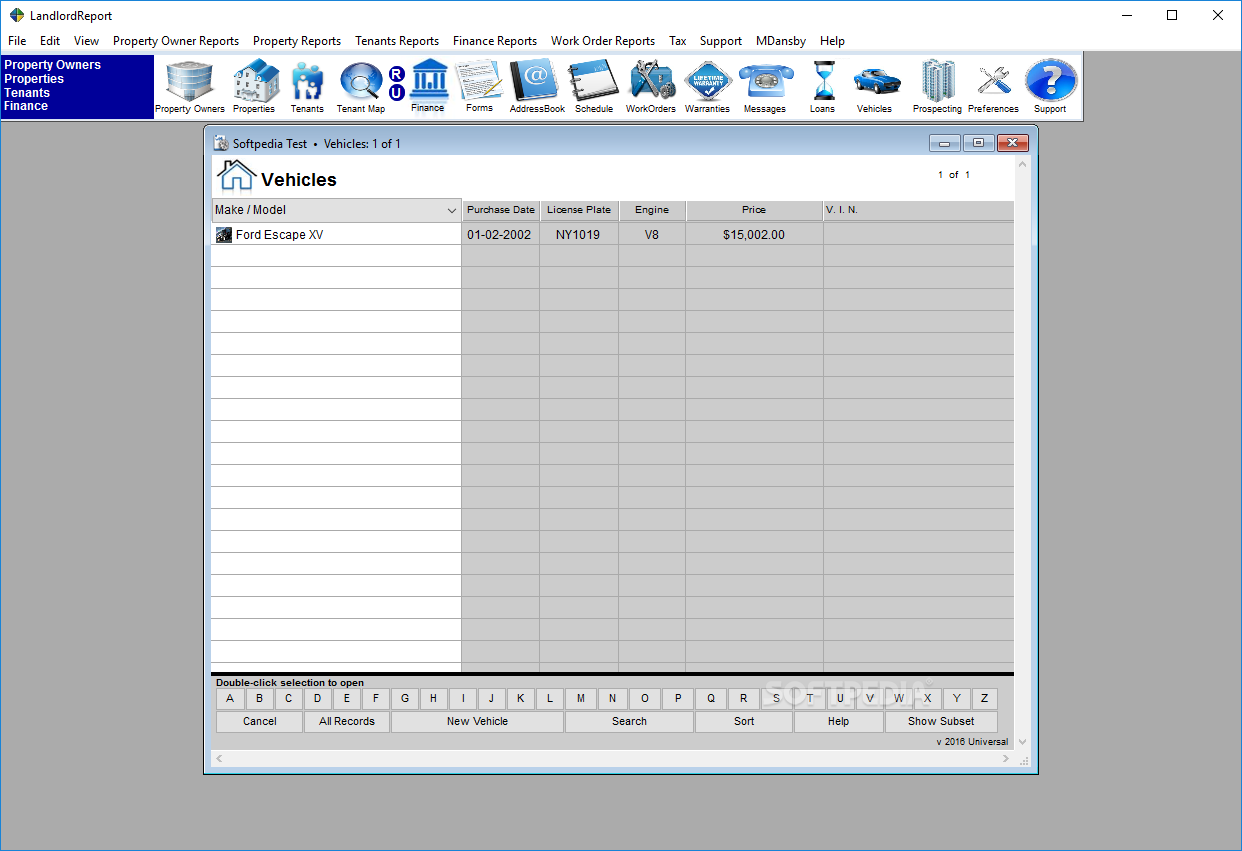Click the Purchase Date column header

[x=501, y=210]
